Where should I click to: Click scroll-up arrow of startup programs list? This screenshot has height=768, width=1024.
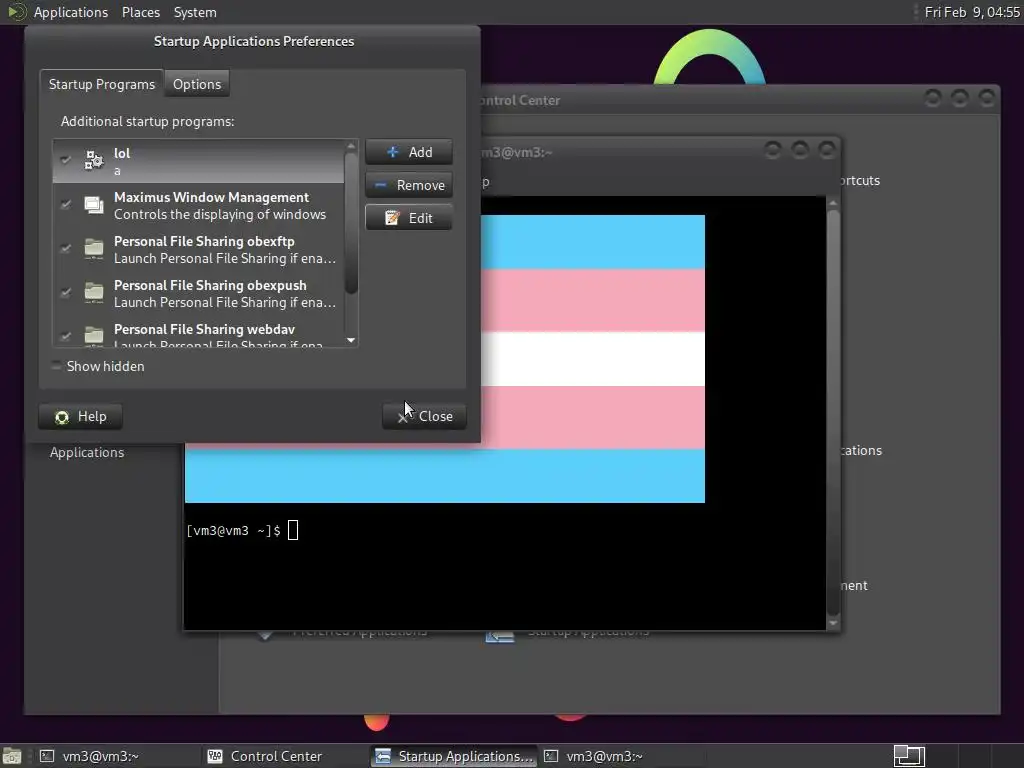tap(351, 145)
